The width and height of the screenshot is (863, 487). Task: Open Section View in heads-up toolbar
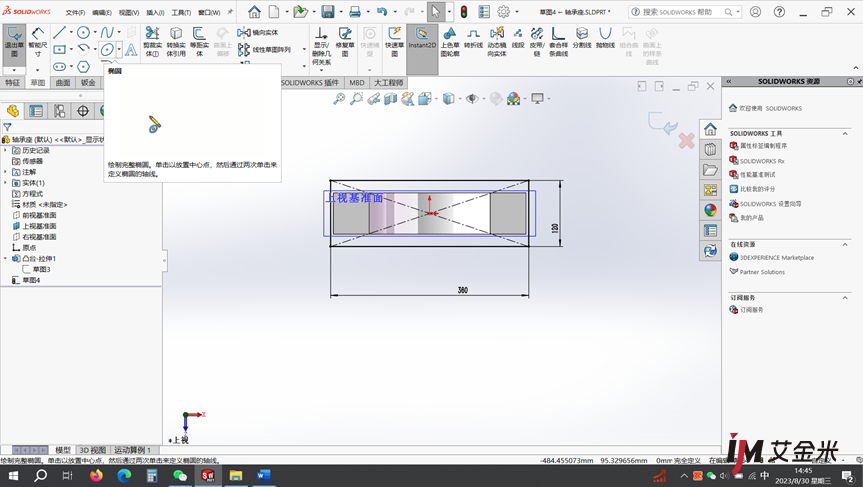[390, 99]
